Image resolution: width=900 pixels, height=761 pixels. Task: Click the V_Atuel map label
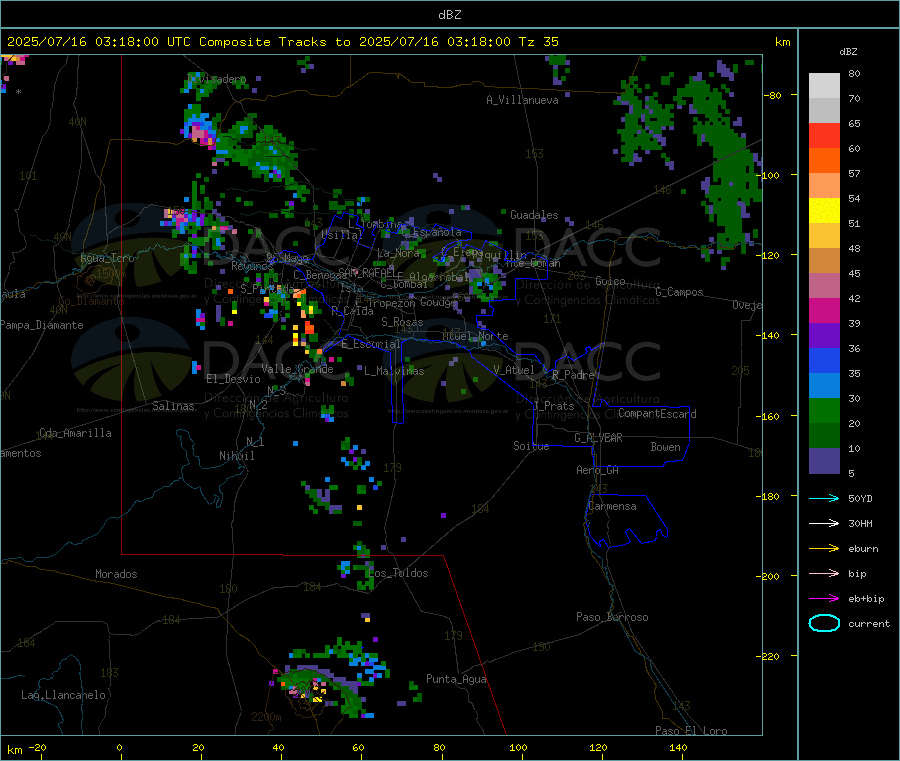[x=514, y=370]
